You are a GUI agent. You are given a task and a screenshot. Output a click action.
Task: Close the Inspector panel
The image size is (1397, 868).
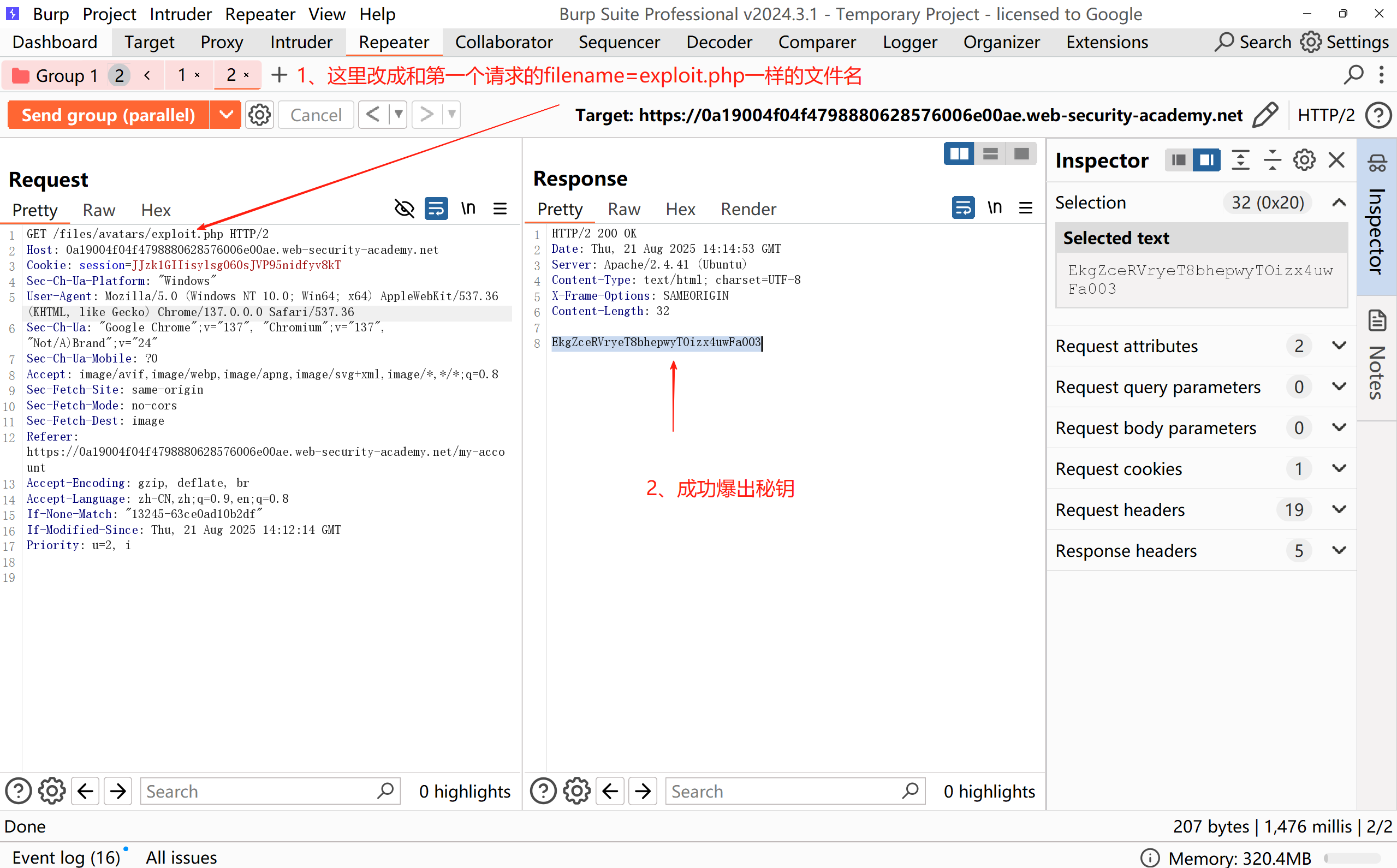point(1337,160)
